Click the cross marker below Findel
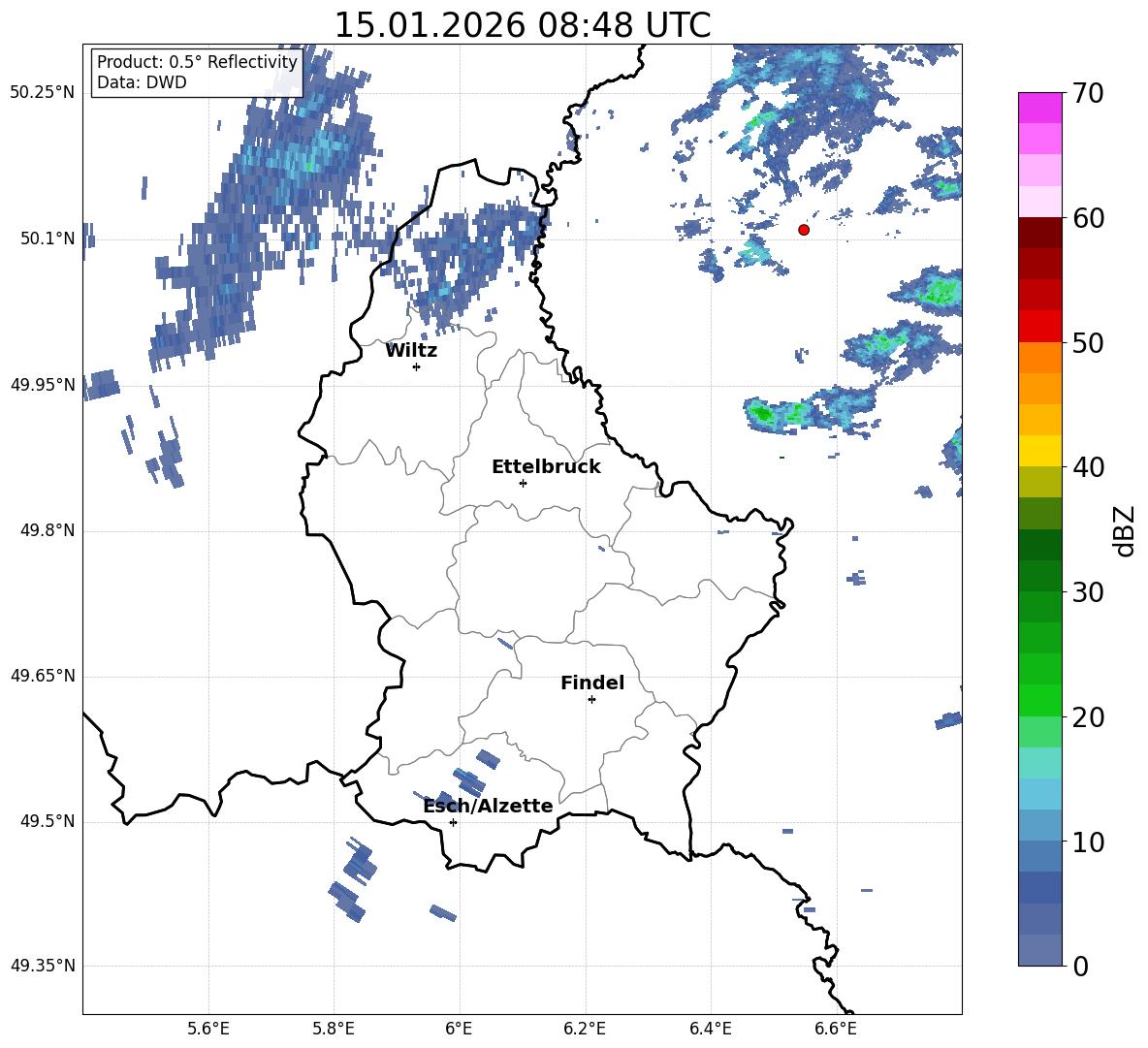 tap(591, 700)
